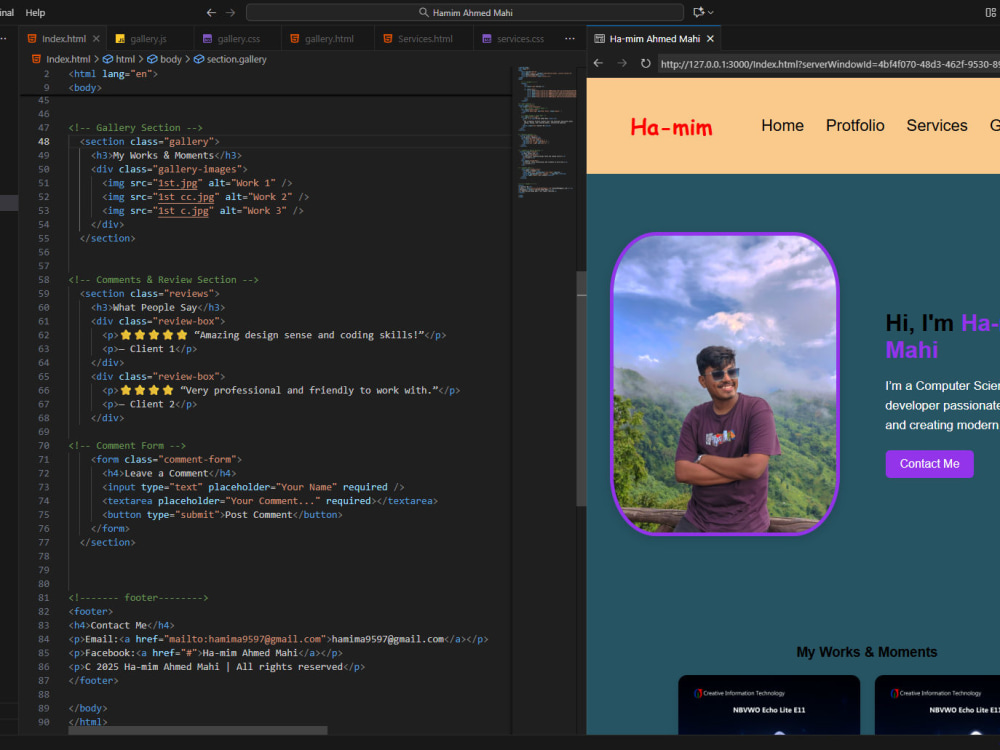Open the Services nav link in preview
Viewport: 1000px width, 750px height.
pos(936,126)
